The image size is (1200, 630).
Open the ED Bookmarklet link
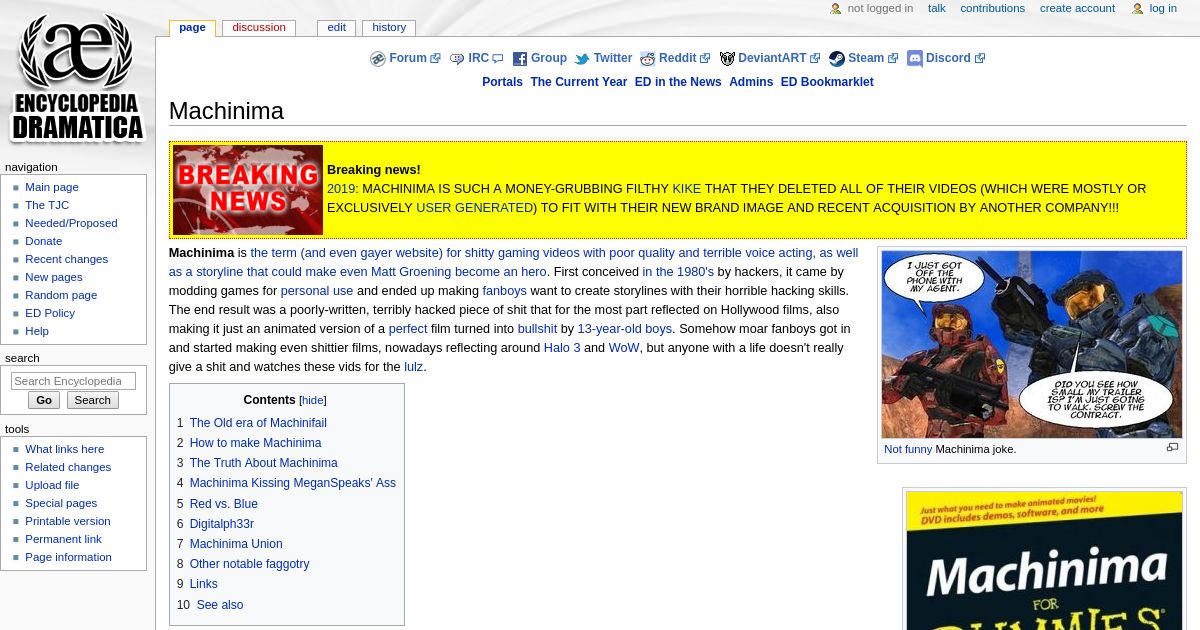pos(827,82)
